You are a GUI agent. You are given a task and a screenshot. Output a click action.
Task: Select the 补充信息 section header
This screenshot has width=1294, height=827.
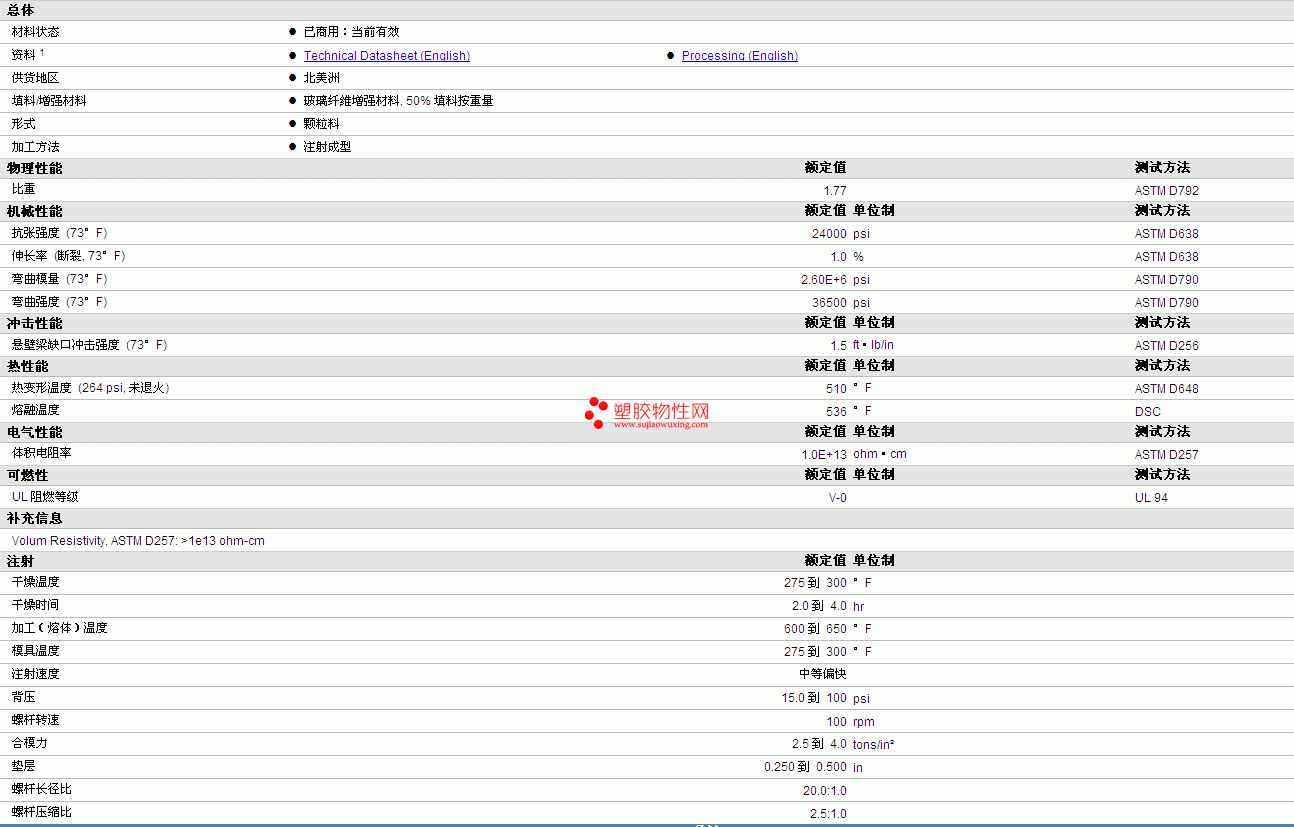pyautogui.click(x=34, y=518)
